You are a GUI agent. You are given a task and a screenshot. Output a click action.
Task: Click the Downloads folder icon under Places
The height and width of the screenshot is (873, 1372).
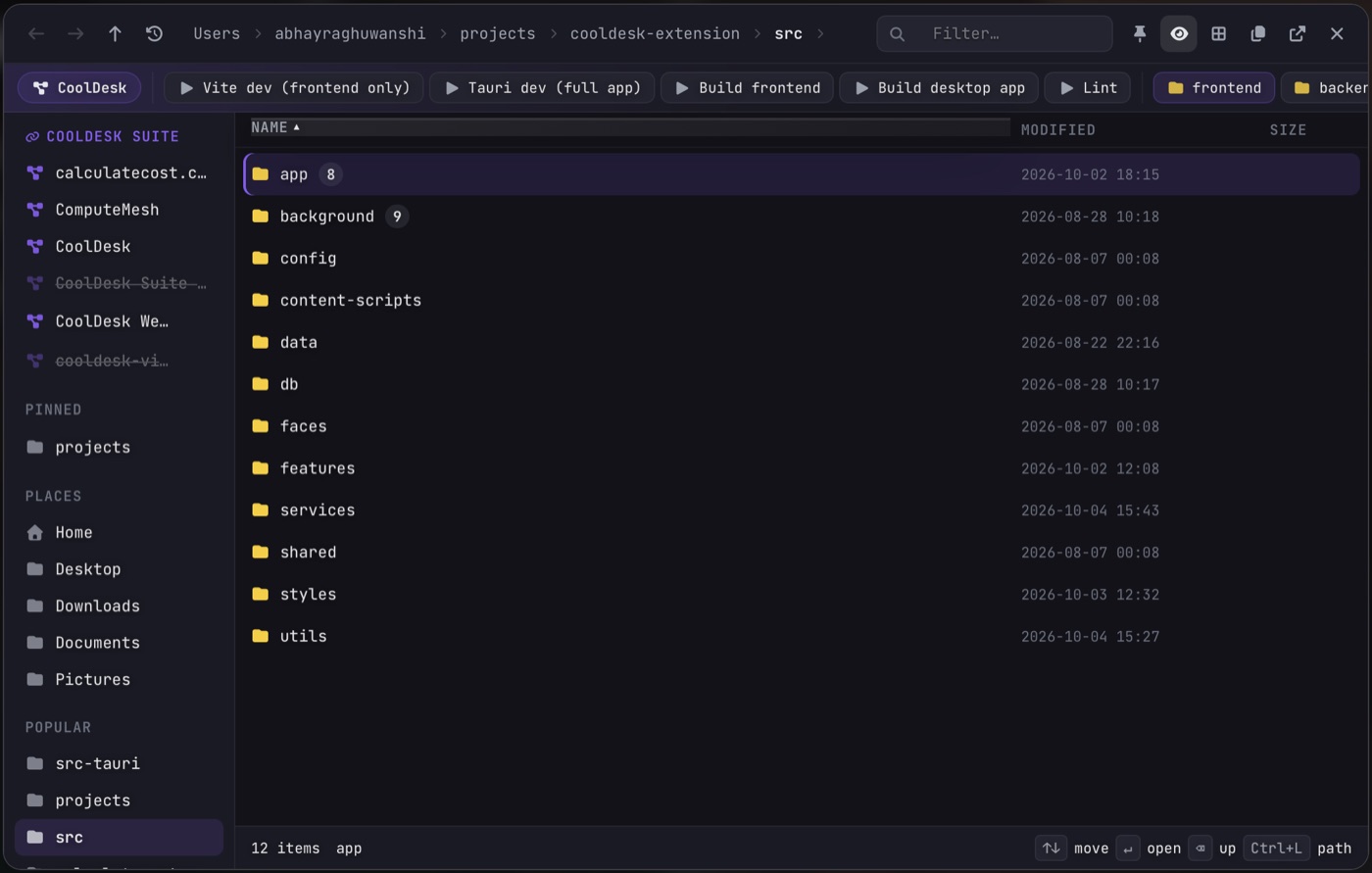click(x=35, y=606)
